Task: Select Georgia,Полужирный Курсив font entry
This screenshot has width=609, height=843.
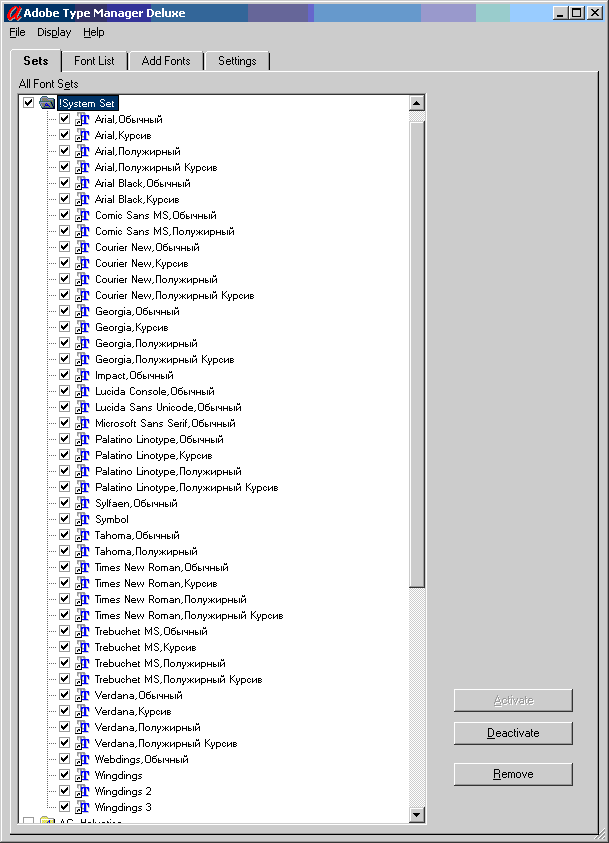Action: (164, 360)
